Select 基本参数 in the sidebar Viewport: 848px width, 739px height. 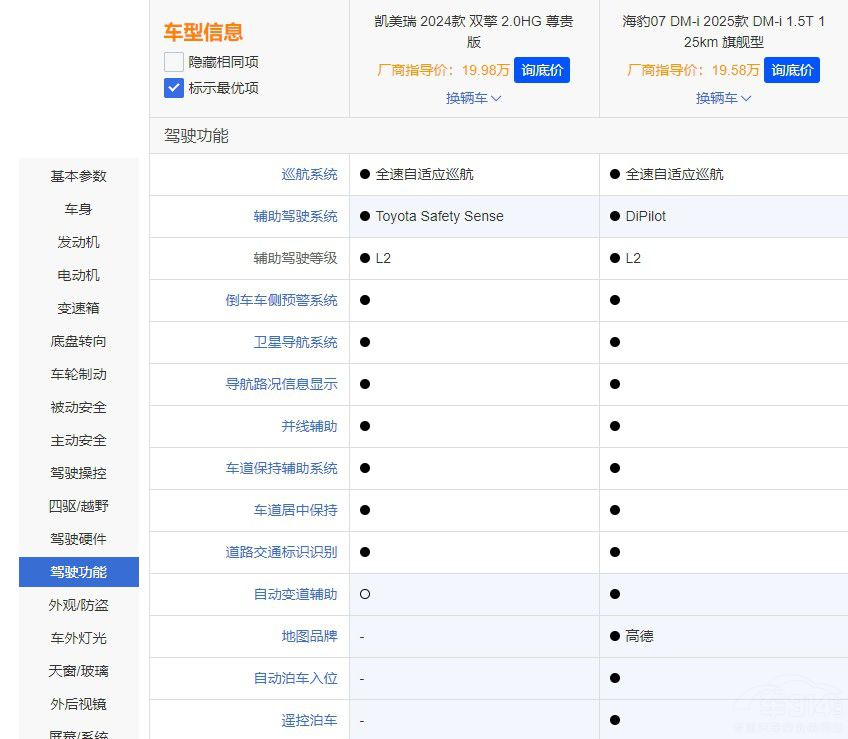[79, 176]
